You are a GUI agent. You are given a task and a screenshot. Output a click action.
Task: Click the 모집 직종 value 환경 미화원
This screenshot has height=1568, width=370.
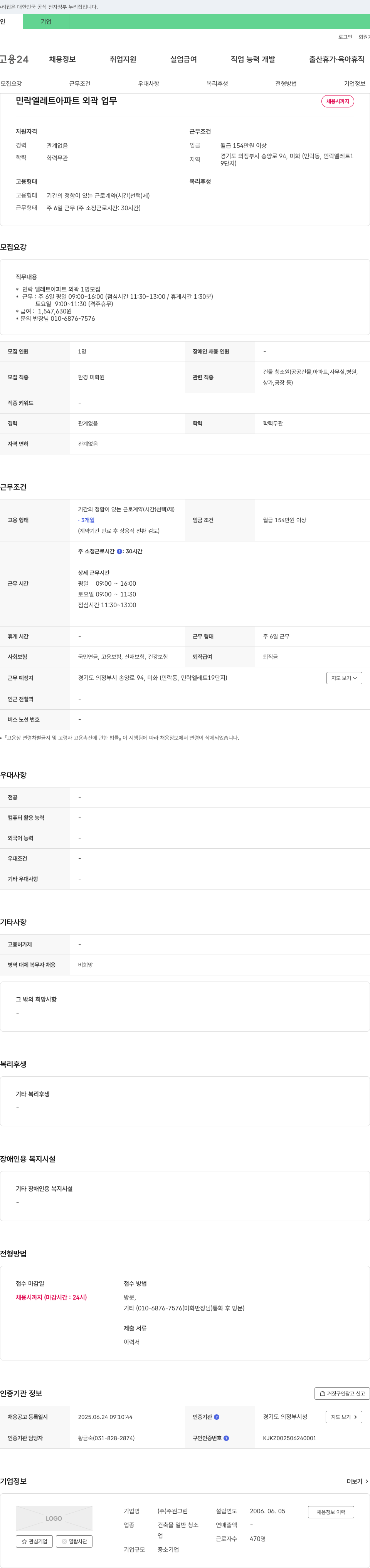[91, 377]
